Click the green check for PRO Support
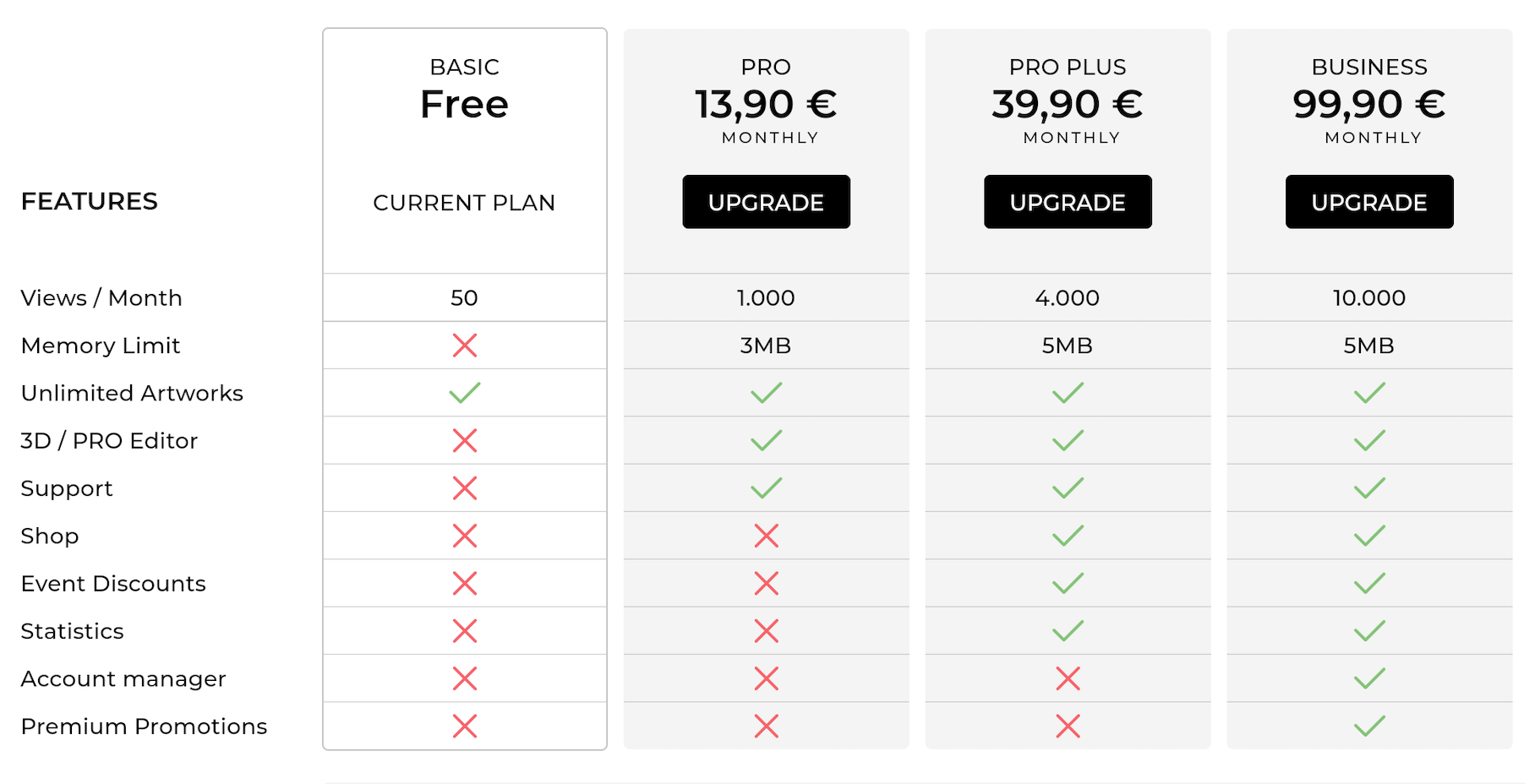 pyautogui.click(x=767, y=488)
